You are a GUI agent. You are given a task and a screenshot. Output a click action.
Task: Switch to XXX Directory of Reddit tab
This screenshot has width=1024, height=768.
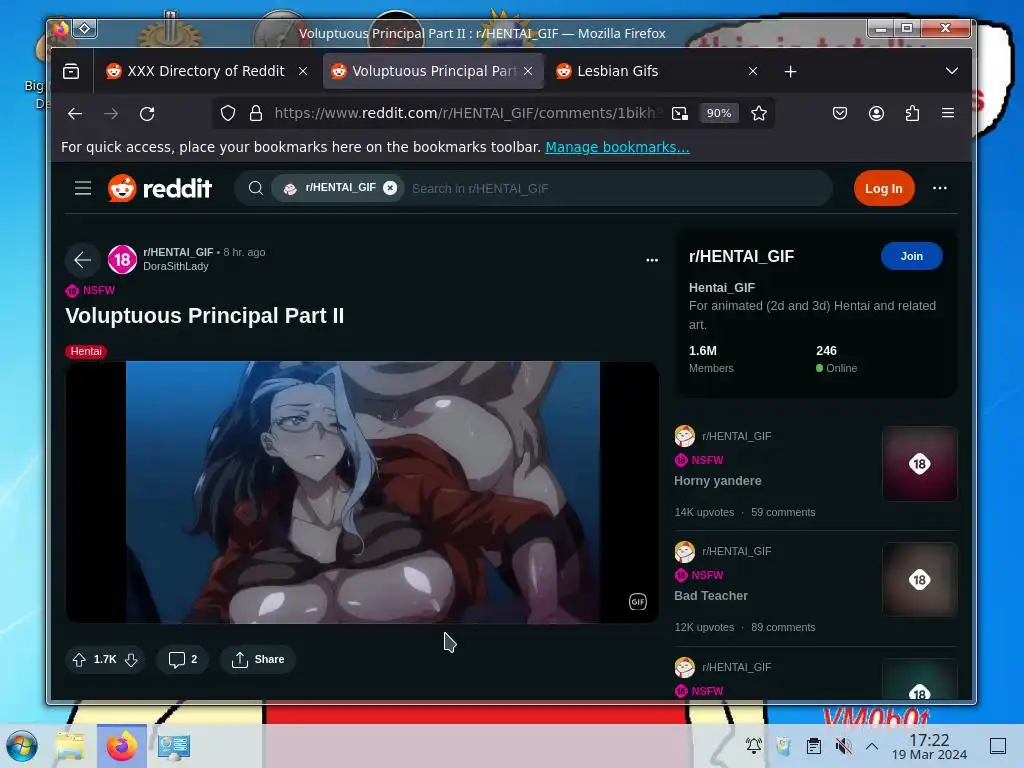[x=206, y=71]
